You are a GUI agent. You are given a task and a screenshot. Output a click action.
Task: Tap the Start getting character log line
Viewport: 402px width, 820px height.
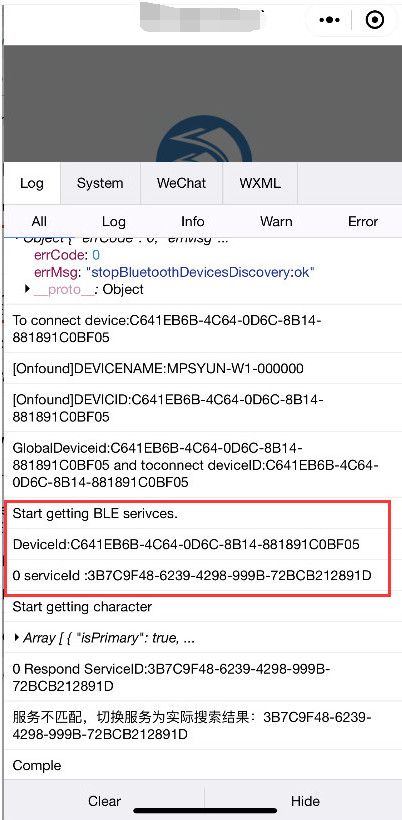pyautogui.click(x=201, y=607)
